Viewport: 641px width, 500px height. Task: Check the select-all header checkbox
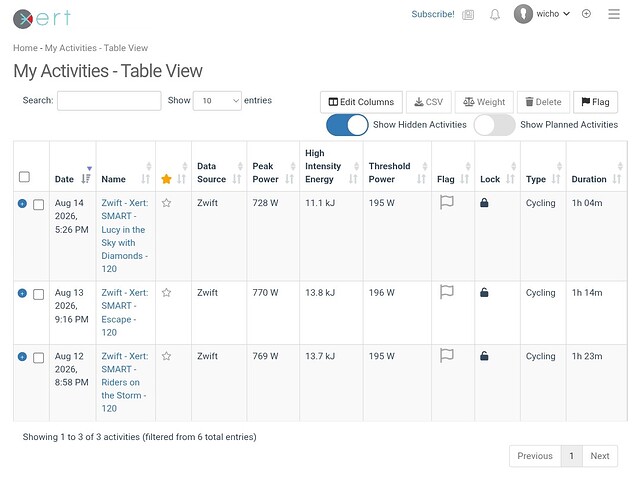coord(25,177)
